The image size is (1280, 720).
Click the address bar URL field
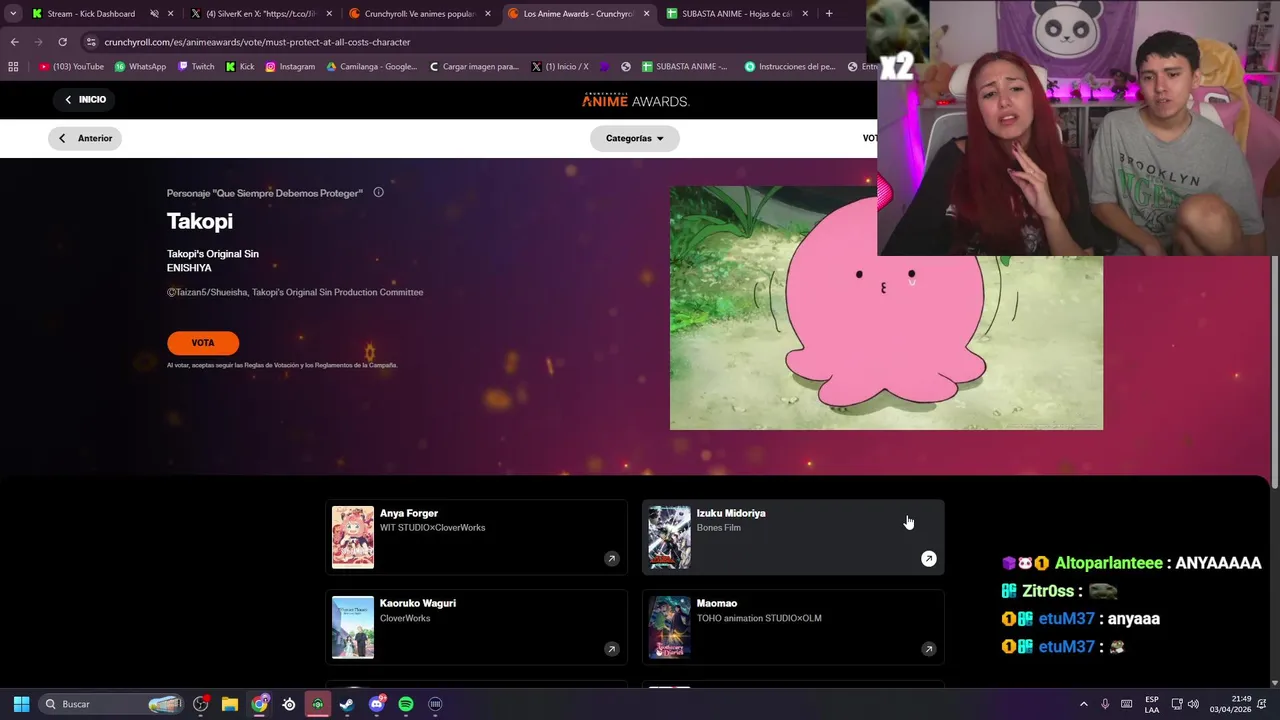pos(480,42)
